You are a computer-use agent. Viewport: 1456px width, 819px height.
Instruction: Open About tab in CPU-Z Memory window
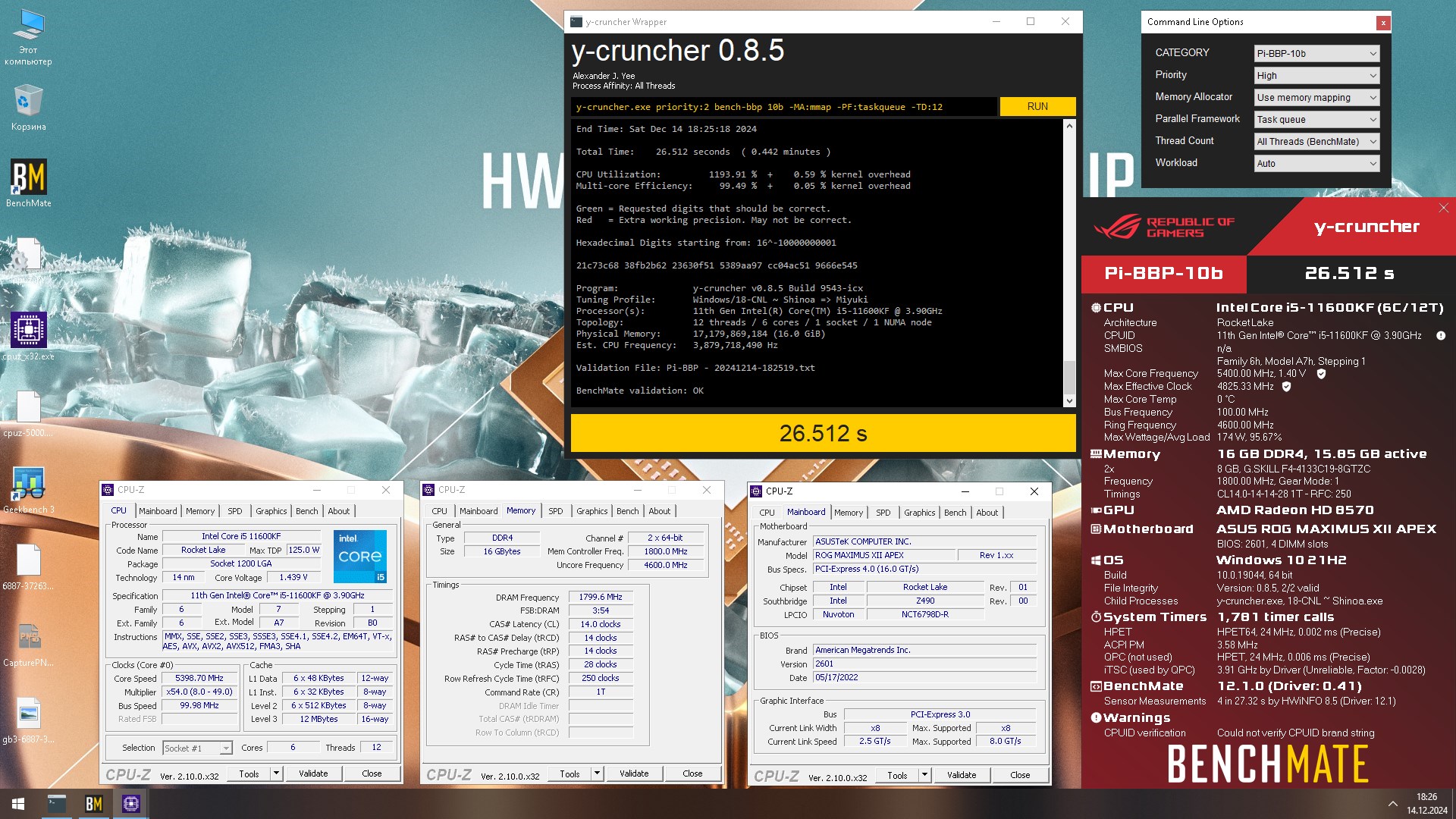660,511
